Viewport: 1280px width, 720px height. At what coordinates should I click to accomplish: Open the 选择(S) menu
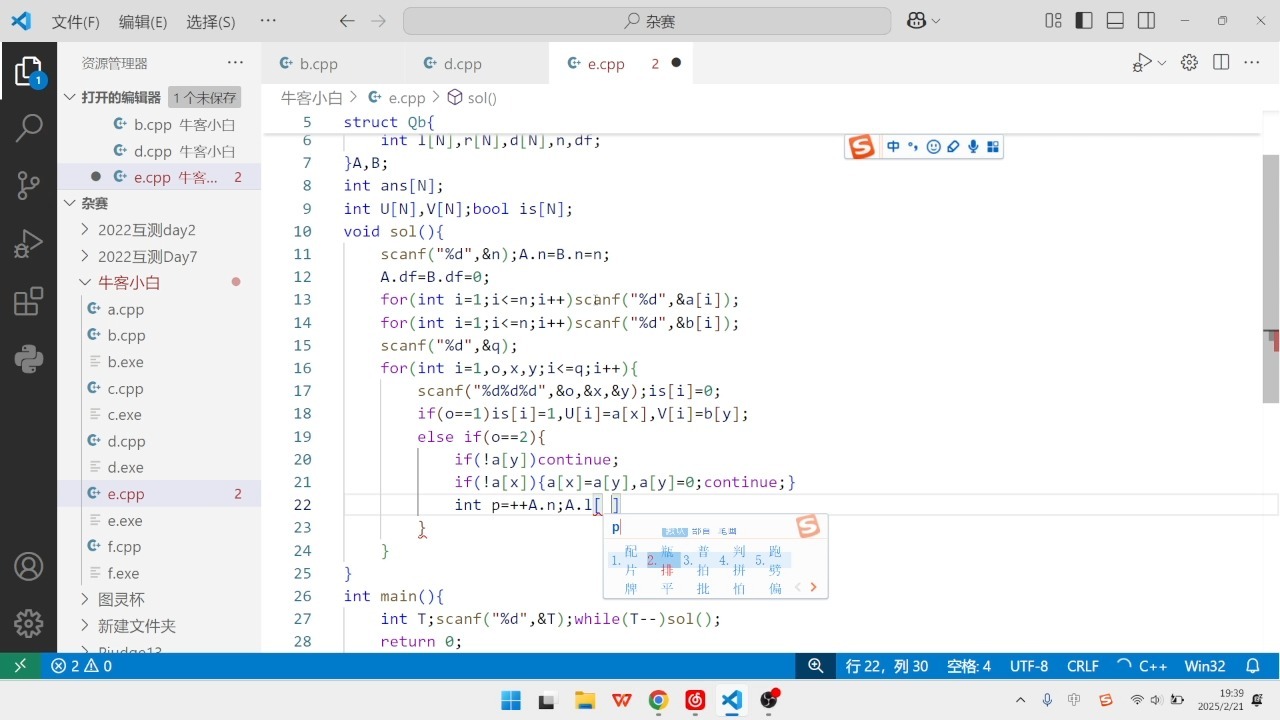click(x=211, y=21)
